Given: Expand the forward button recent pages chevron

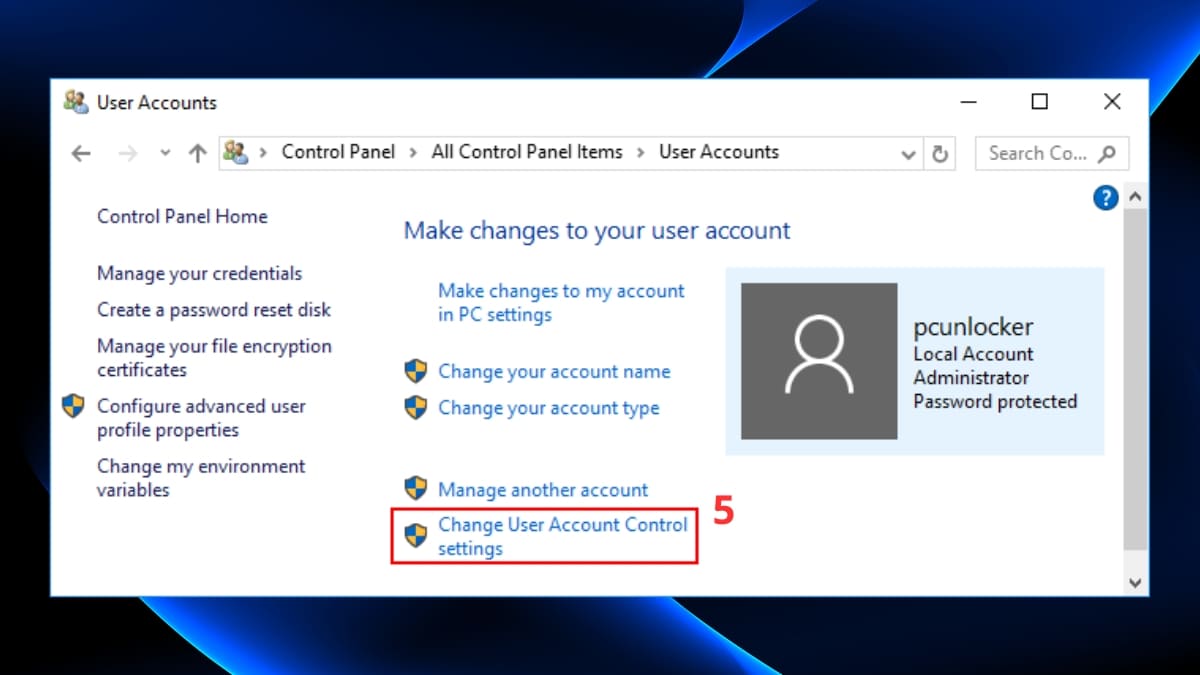Looking at the screenshot, I should click(164, 153).
